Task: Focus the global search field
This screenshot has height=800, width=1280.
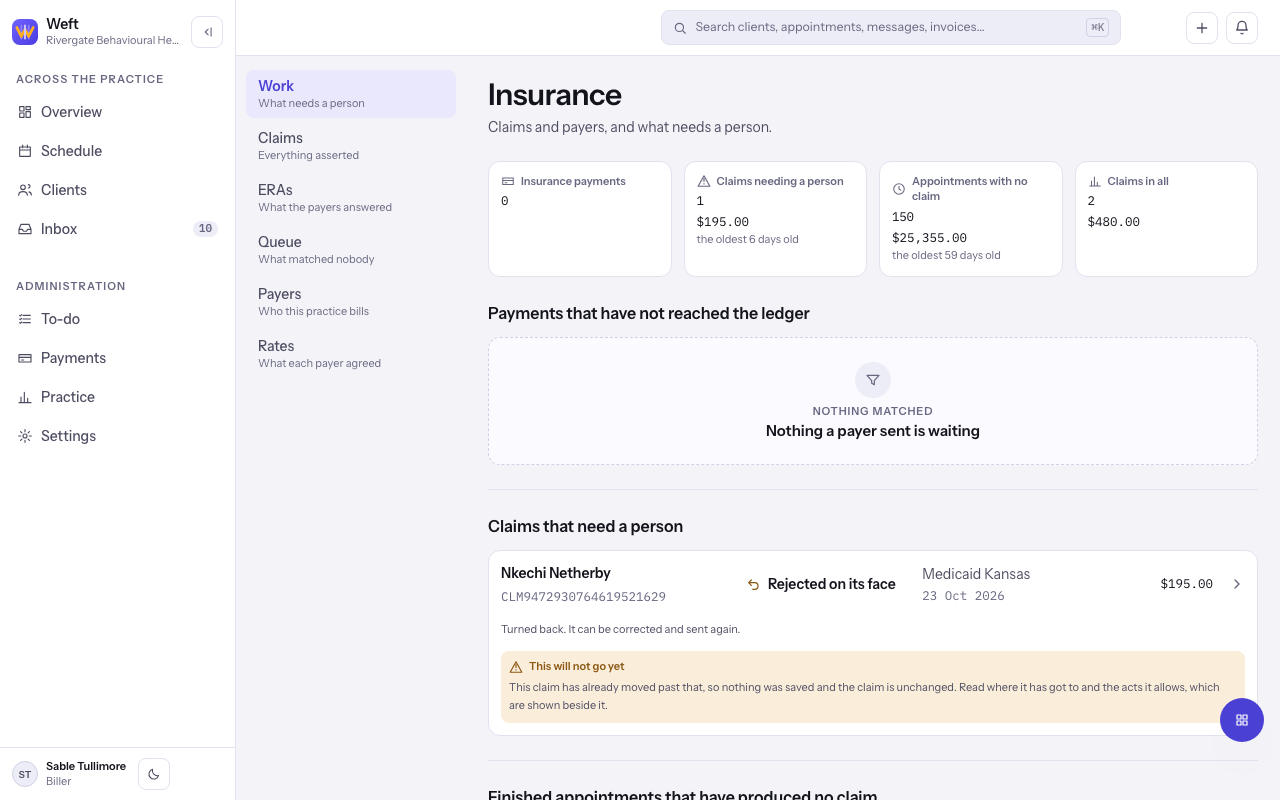Action: tap(890, 28)
